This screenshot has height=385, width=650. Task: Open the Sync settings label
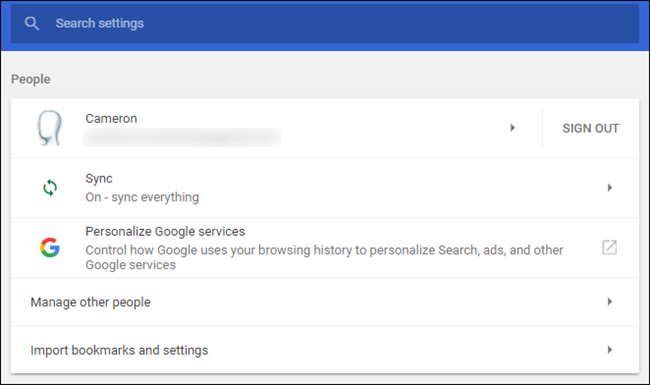[99, 179]
